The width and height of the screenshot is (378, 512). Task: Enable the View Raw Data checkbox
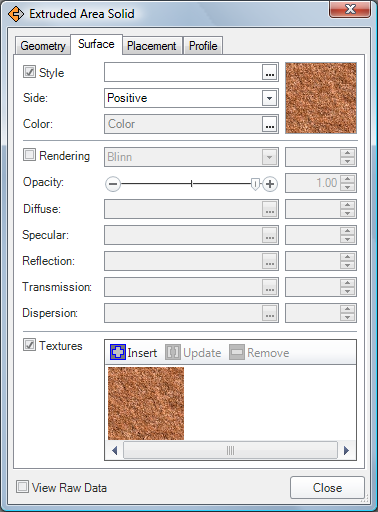point(22,487)
